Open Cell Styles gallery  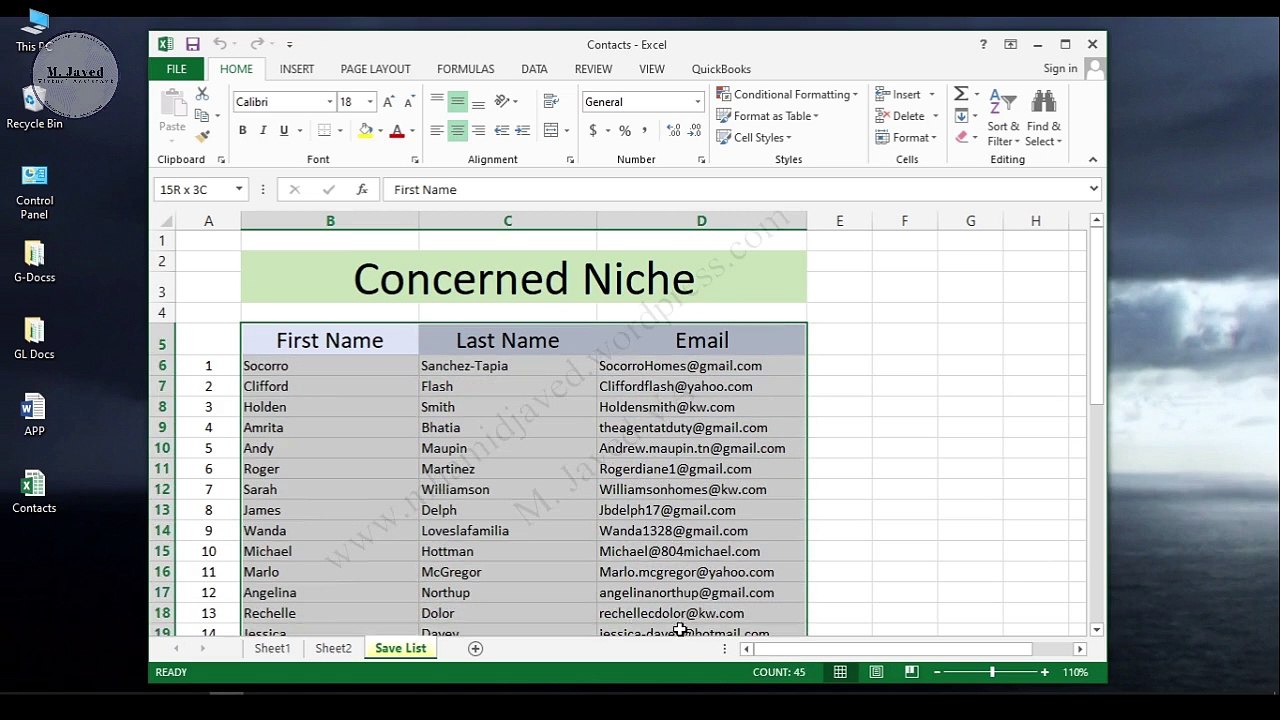[754, 138]
